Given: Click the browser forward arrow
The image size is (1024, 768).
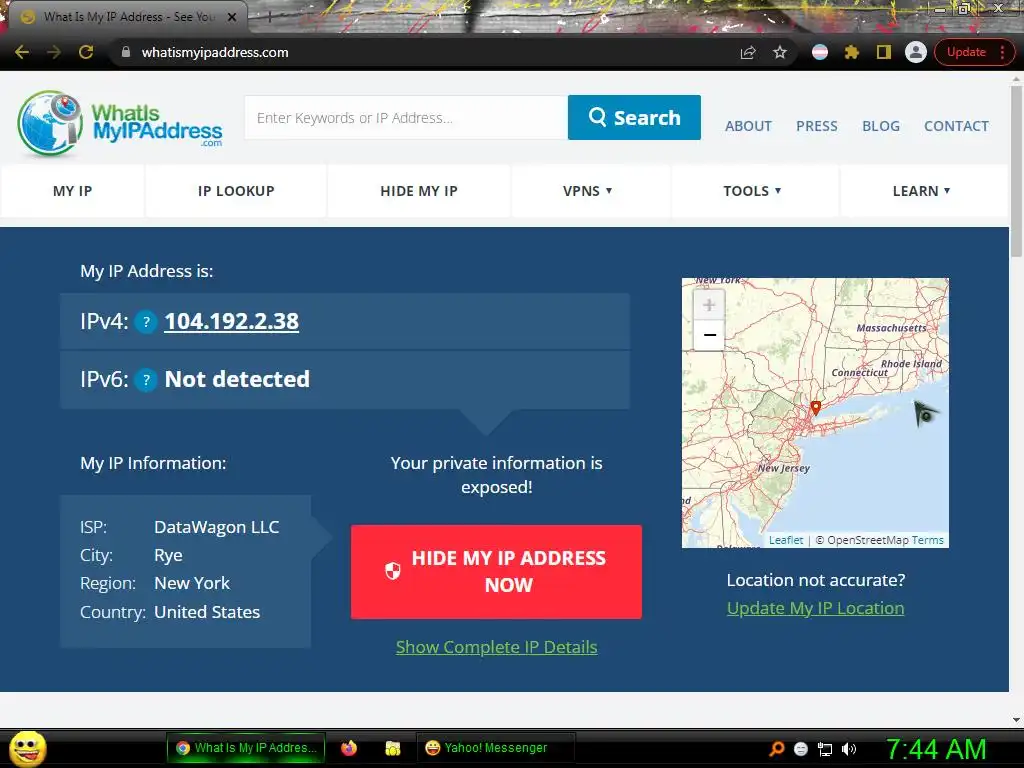Looking at the screenshot, I should coord(54,52).
